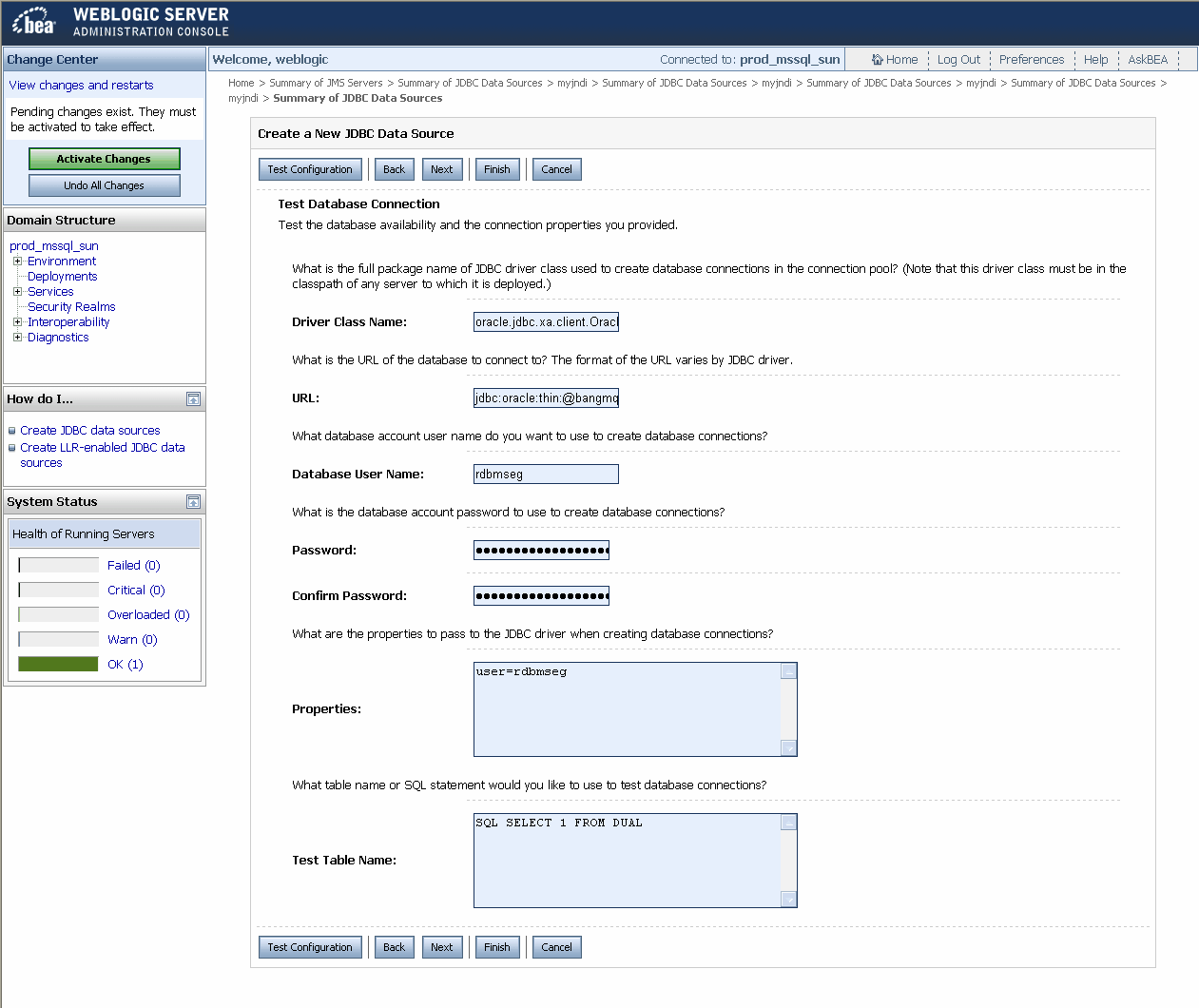Screen dimensions: 1199x1008
Task: Open the Environment tree item
Action: (x=62, y=262)
